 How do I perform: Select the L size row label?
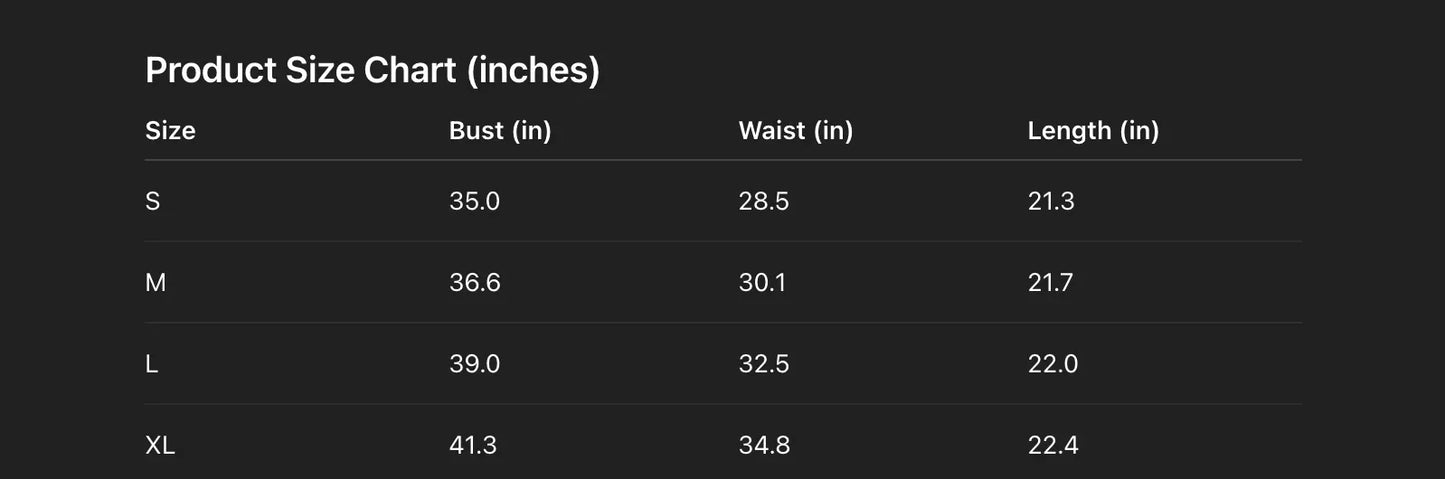(x=152, y=364)
